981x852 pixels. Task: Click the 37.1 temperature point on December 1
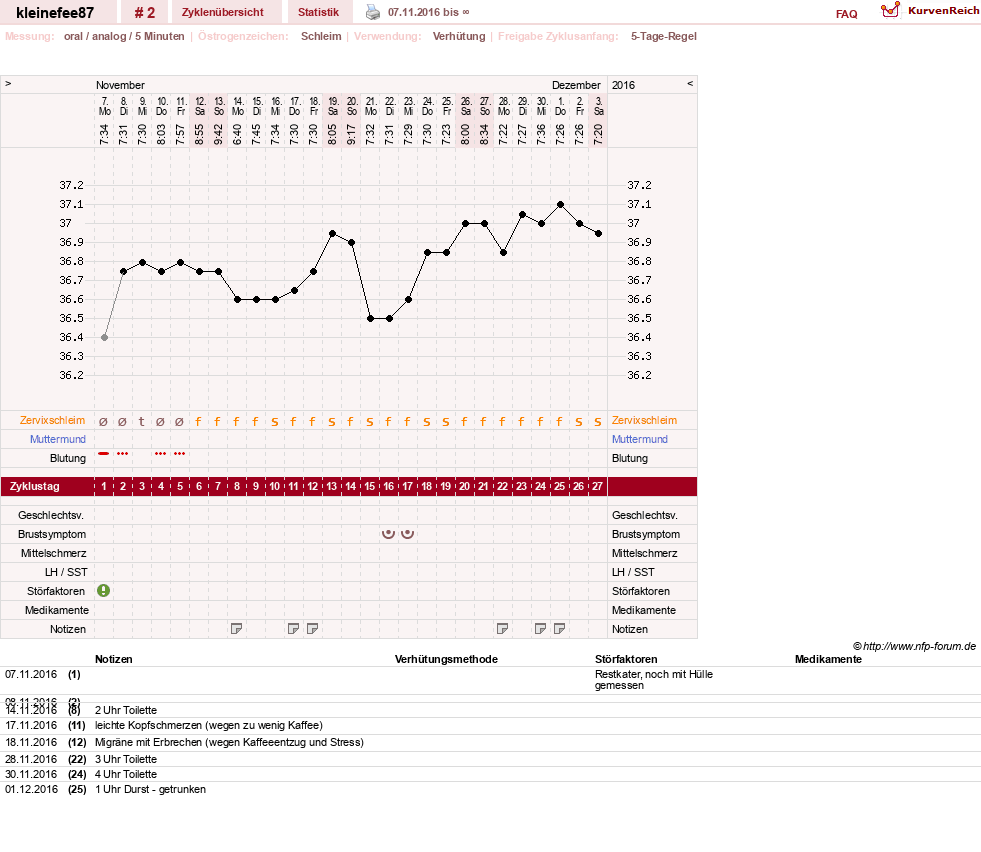pos(561,205)
